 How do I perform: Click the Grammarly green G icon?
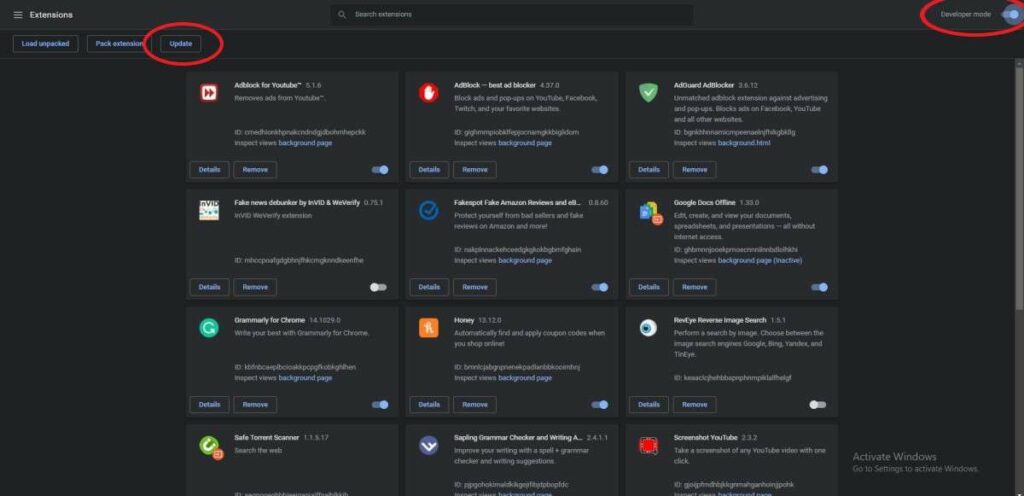click(x=209, y=327)
